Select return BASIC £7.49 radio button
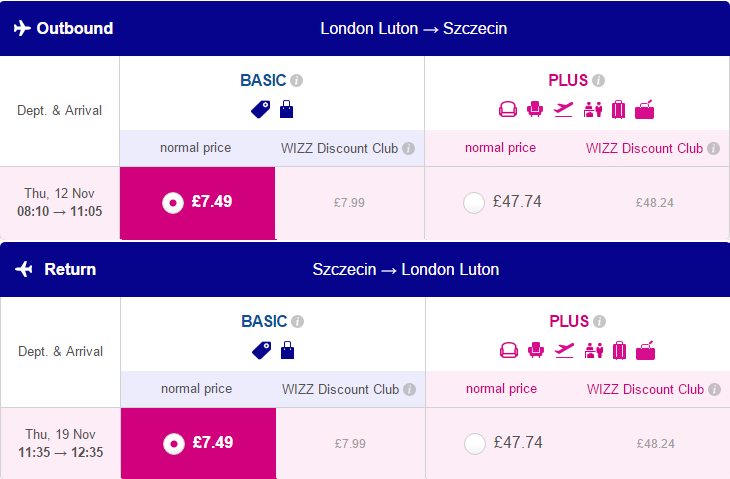This screenshot has width=730, height=479. (174, 444)
